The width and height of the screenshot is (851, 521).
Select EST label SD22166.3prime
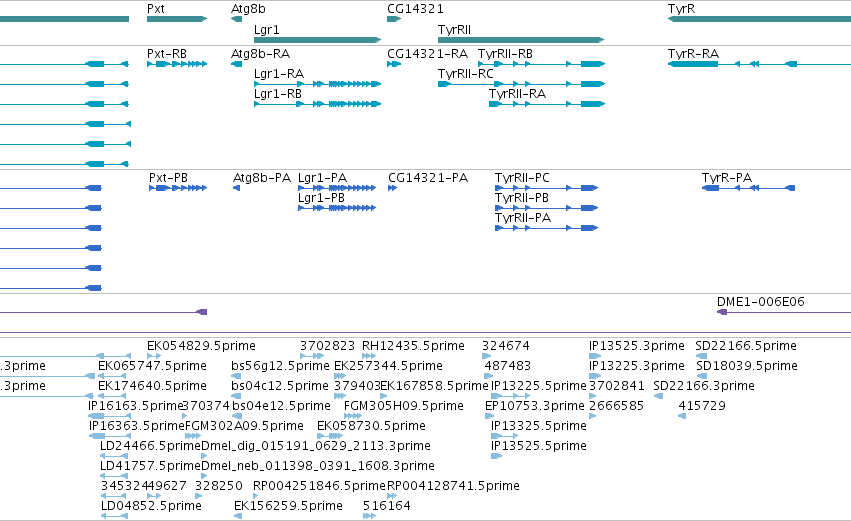[x=704, y=386]
